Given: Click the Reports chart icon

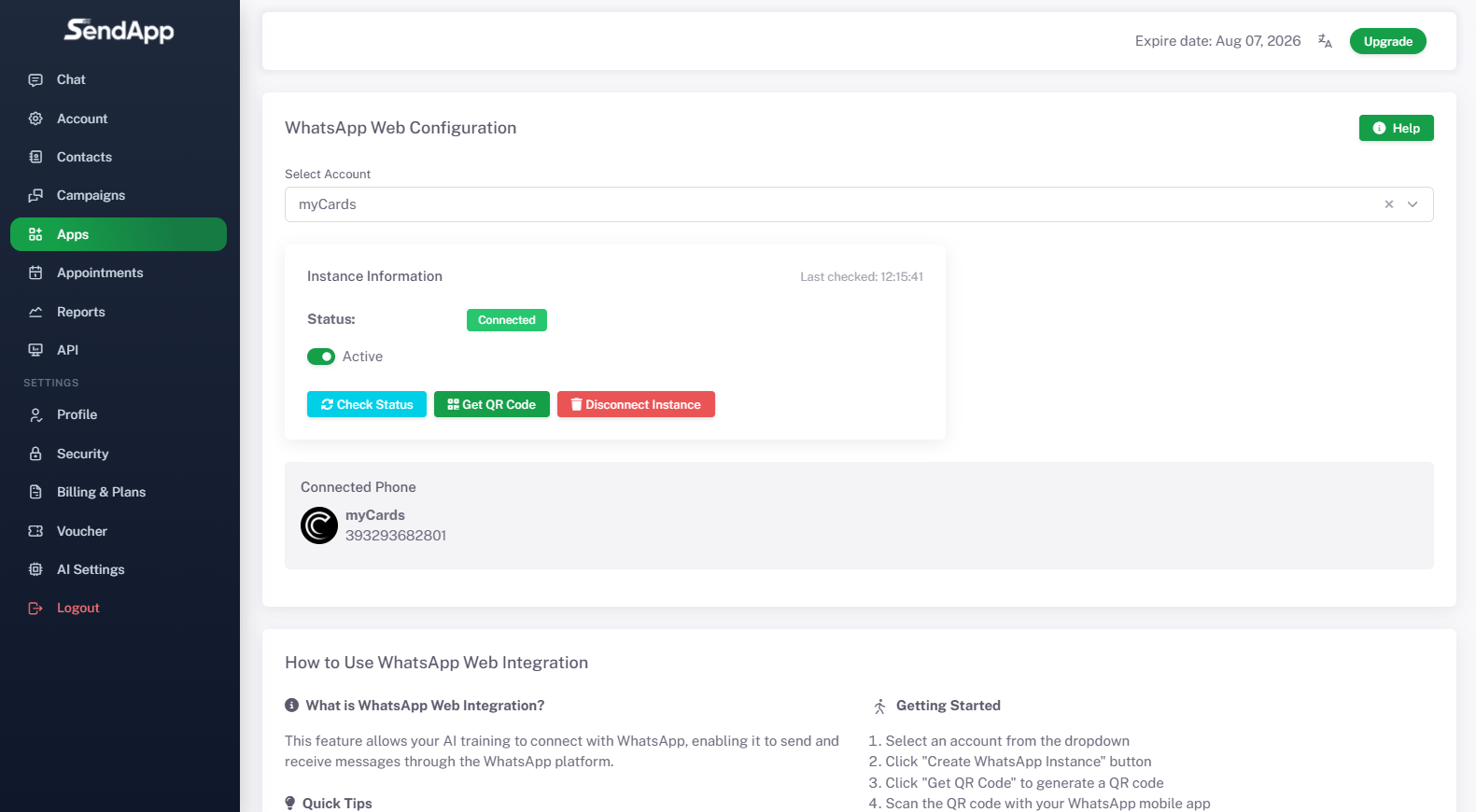Looking at the screenshot, I should 35,312.
